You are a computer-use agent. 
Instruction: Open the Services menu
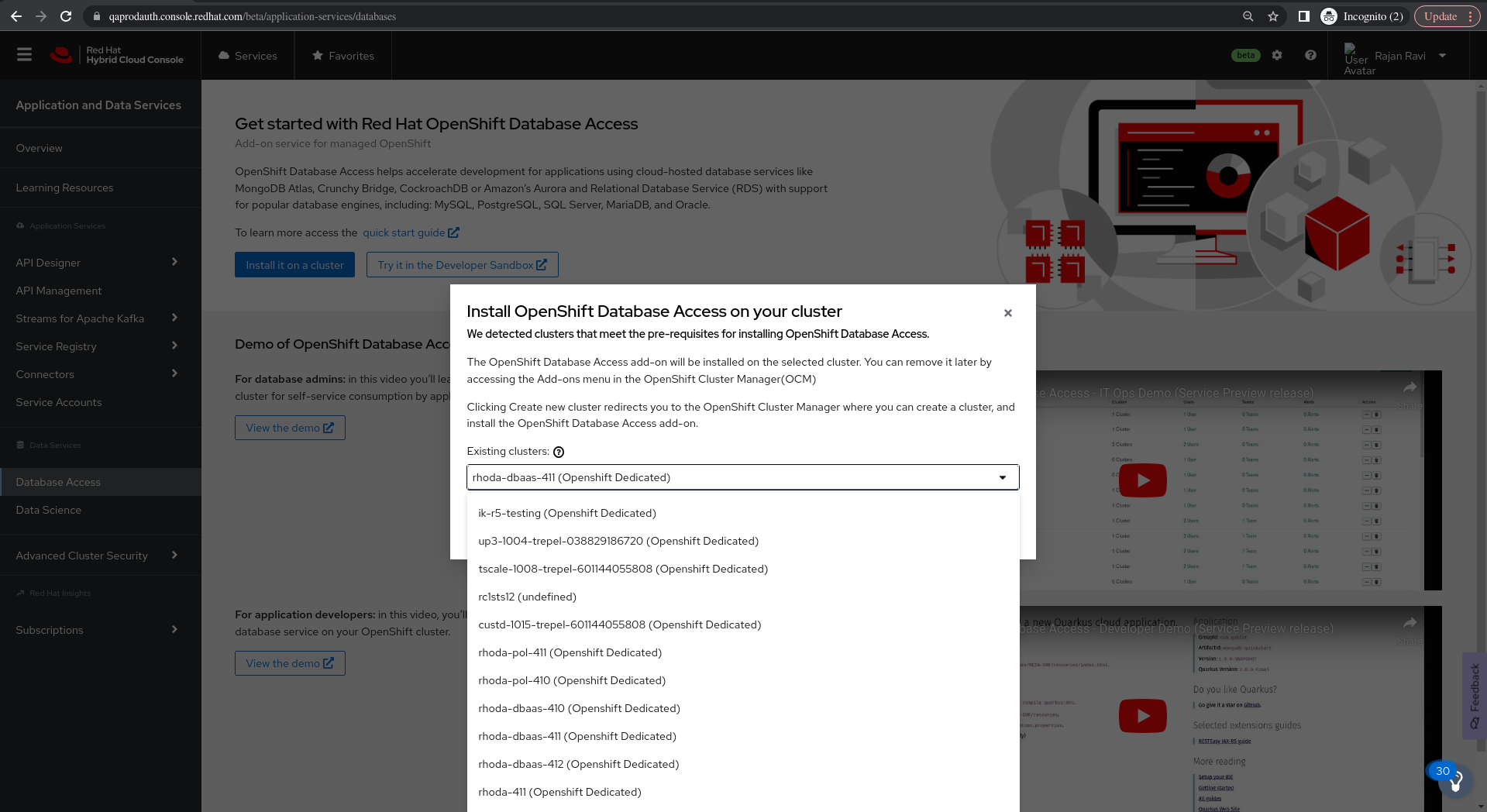click(247, 56)
